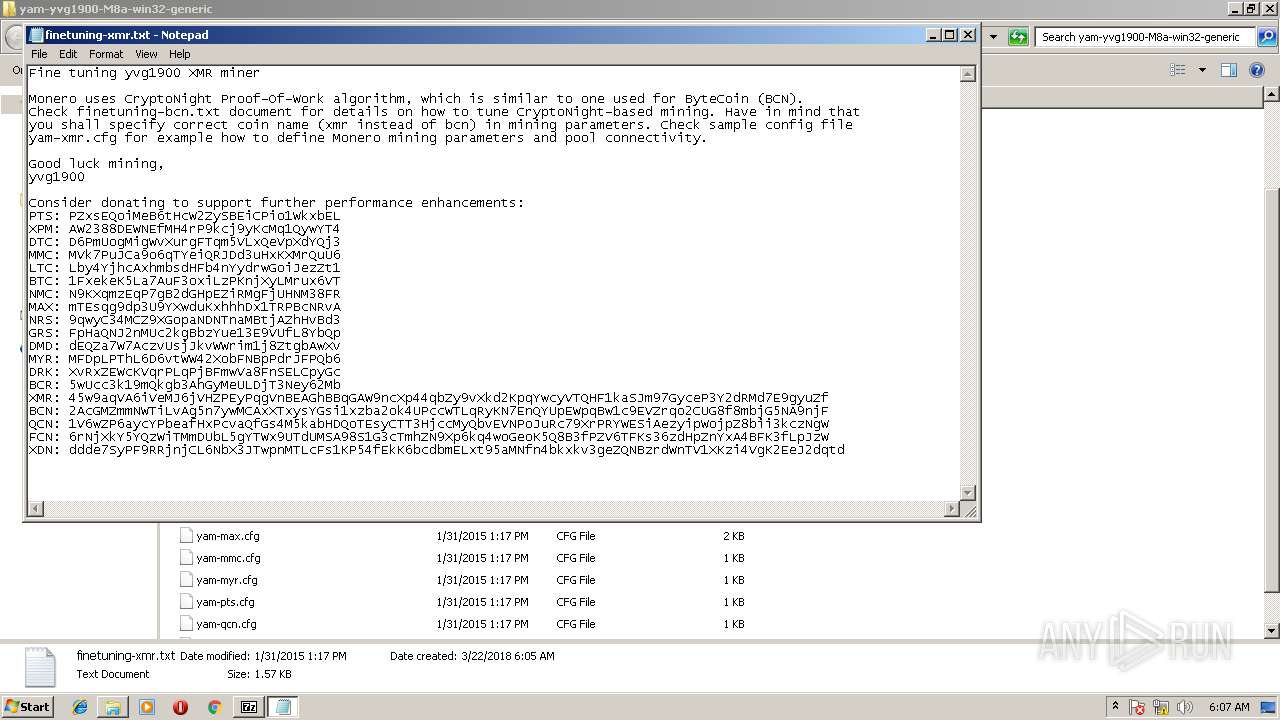1280x720 pixels.
Task: Click the volume speaker tray icon
Action: [x=1186, y=707]
